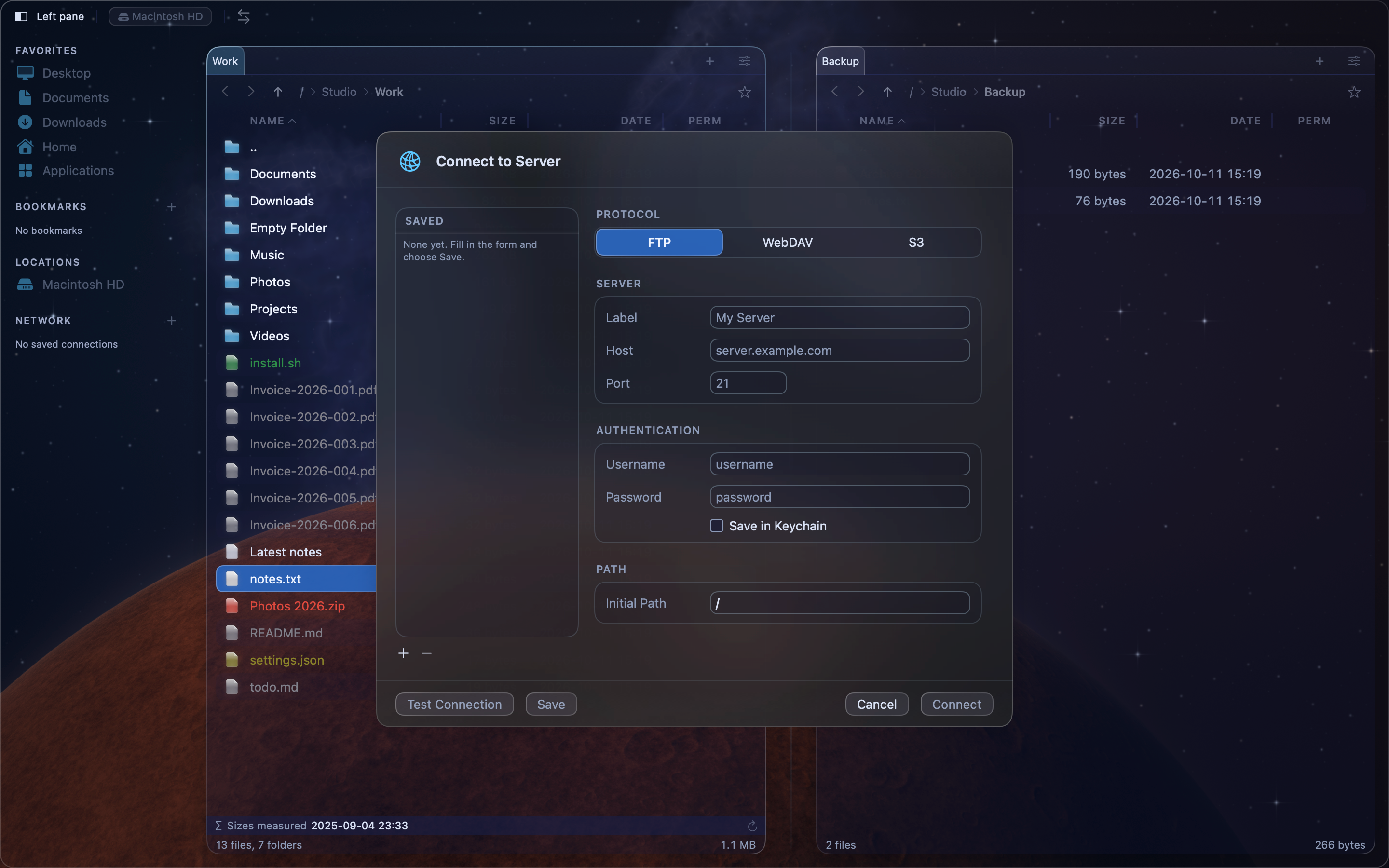Sort Backup pane by Perm column
The image size is (1389, 868).
[x=1314, y=121]
